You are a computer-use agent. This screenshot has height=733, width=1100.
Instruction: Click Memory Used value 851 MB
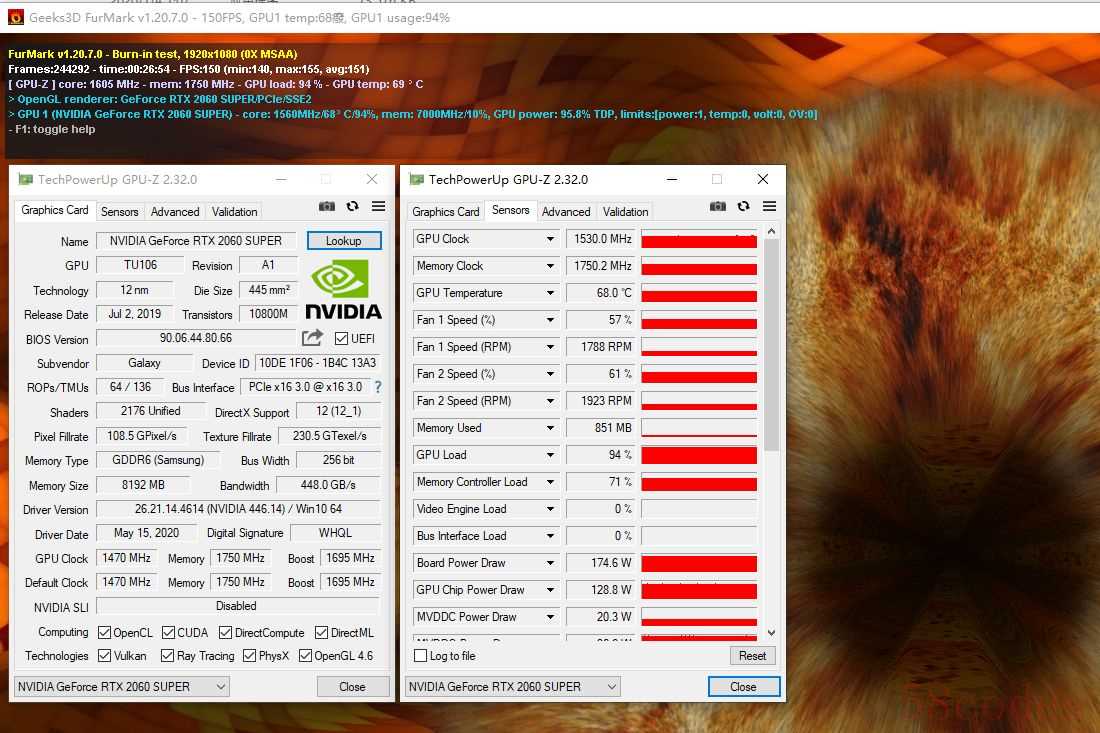point(601,428)
